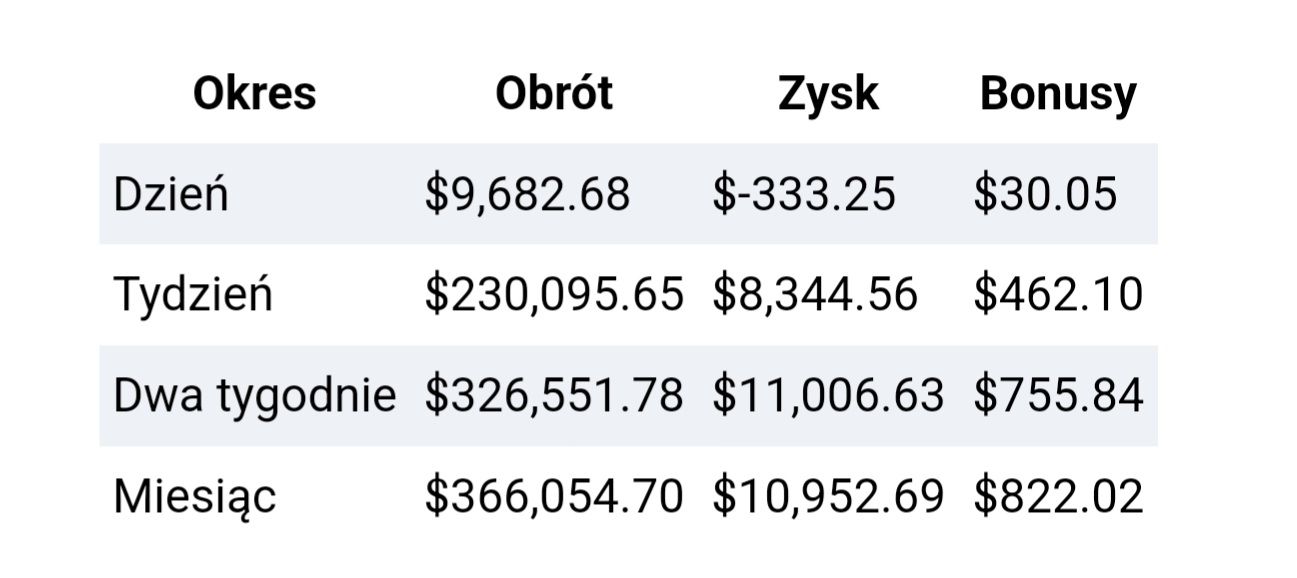The height and width of the screenshot is (578, 1297).
Task: Click the $366,054.70 turnover value
Action: [554, 497]
